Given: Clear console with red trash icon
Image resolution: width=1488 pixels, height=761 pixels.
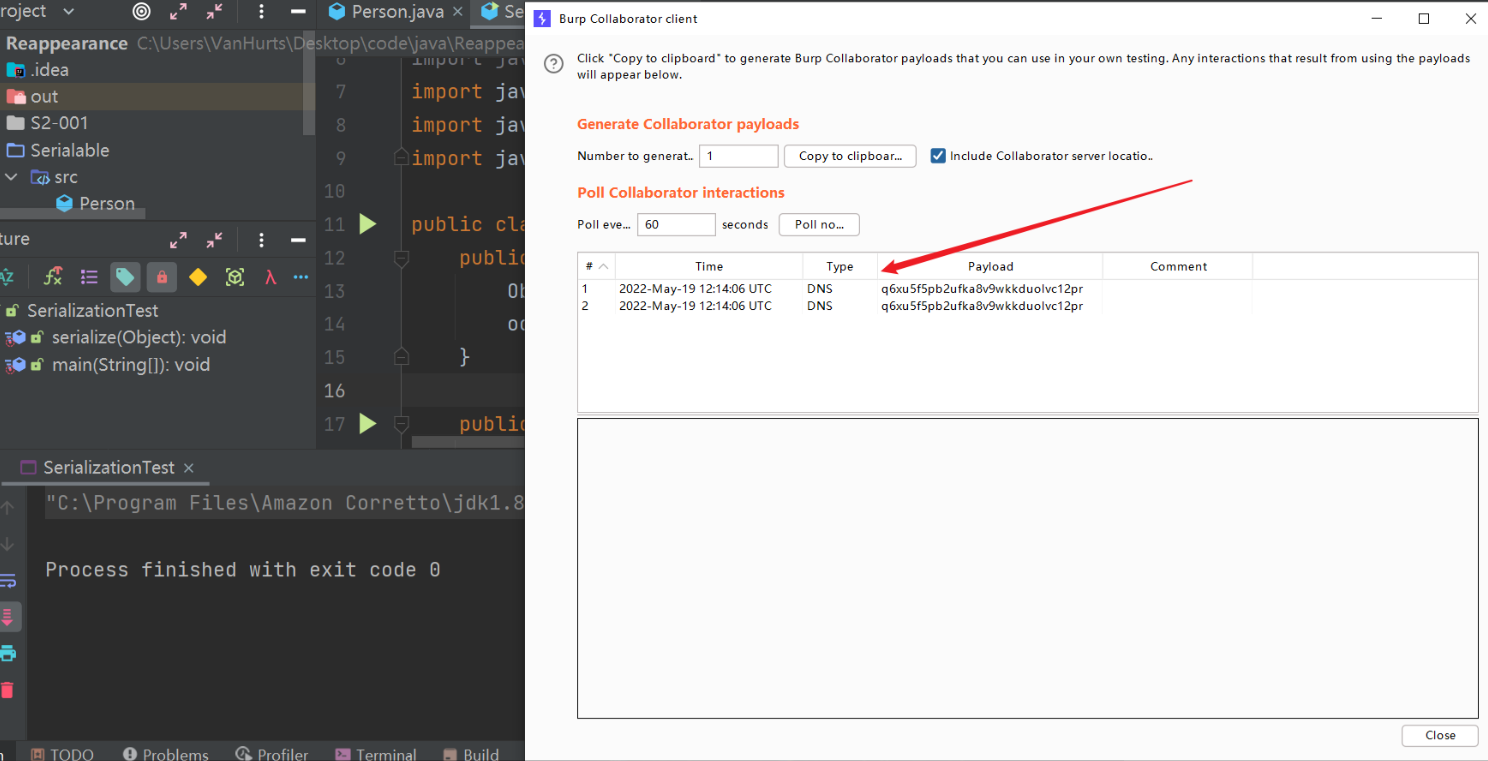Looking at the screenshot, I should pos(7,690).
